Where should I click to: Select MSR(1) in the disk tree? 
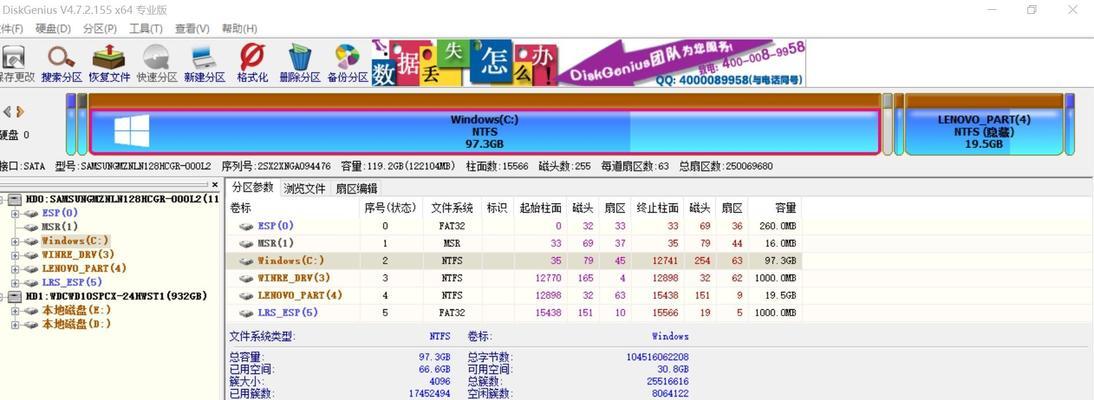(x=60, y=227)
